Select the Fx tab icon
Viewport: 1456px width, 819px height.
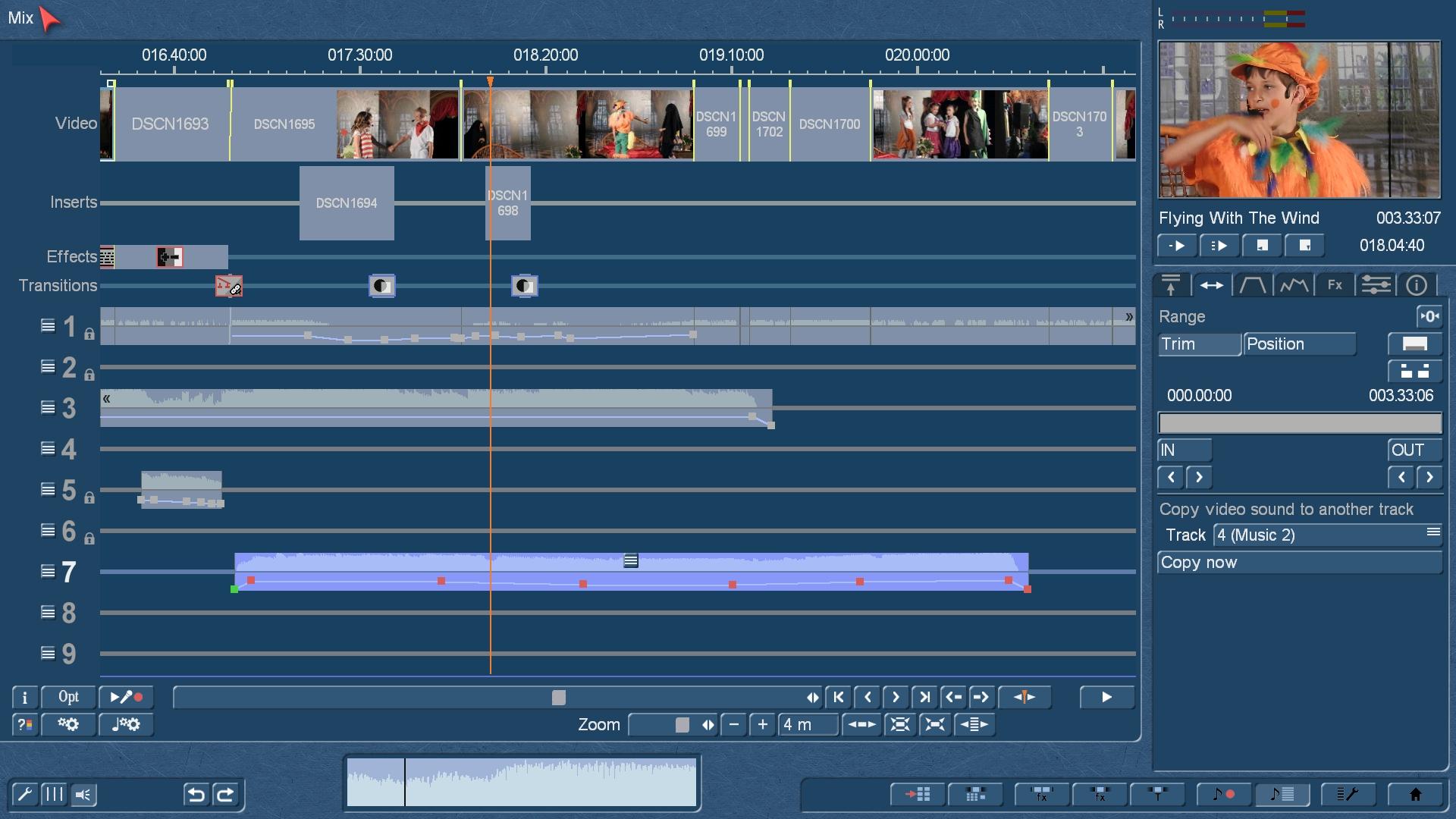coord(1335,285)
